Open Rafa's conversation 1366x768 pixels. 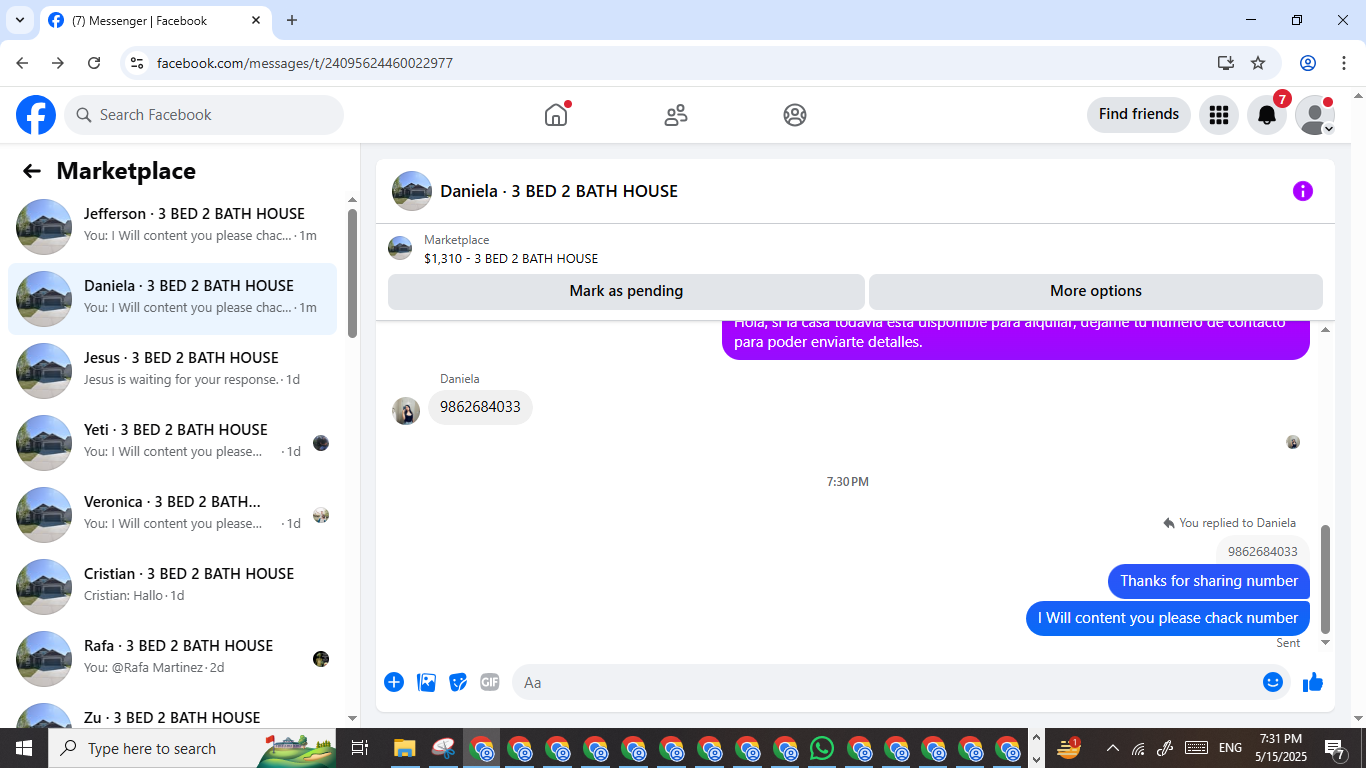click(x=172, y=659)
